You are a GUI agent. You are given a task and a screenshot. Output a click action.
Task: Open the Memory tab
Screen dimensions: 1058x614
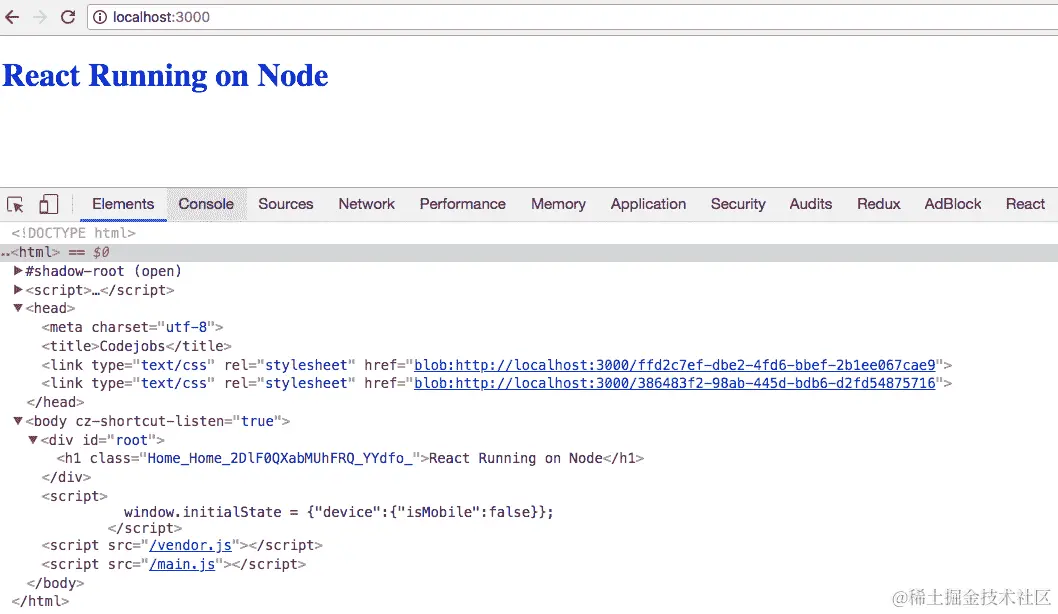tap(558, 204)
